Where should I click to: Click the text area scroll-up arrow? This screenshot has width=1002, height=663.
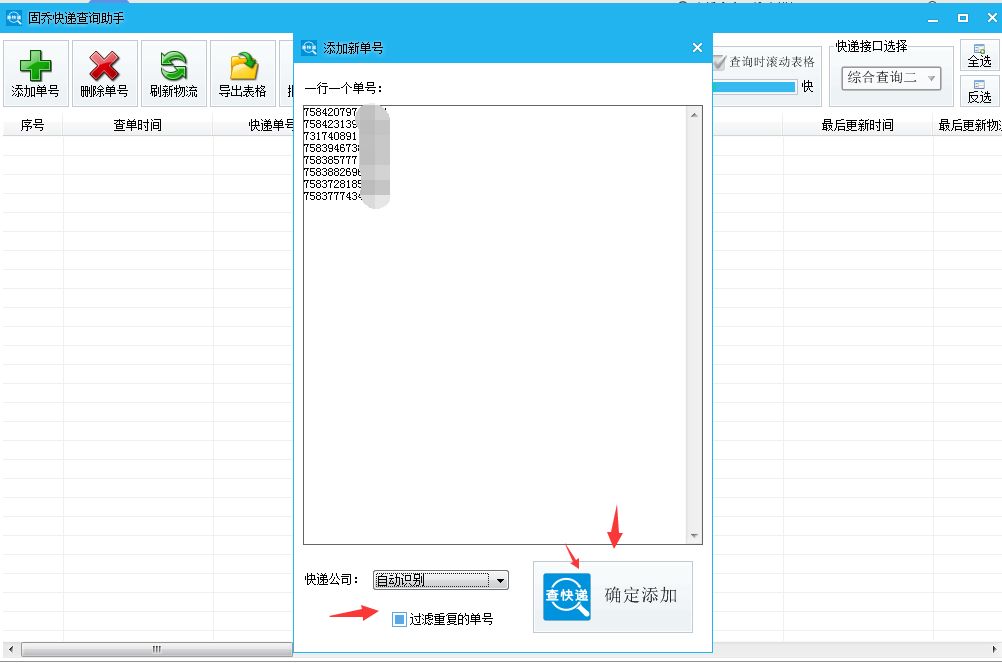coord(694,115)
